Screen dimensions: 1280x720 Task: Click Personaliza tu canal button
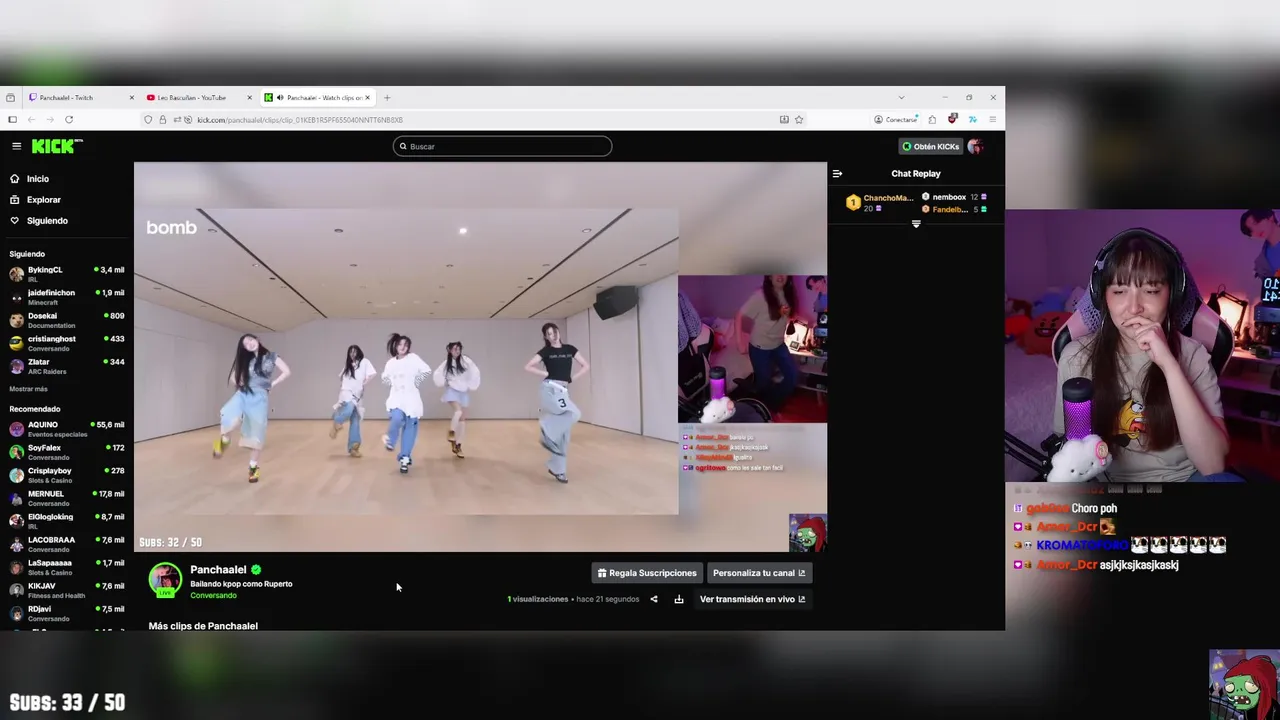click(759, 573)
